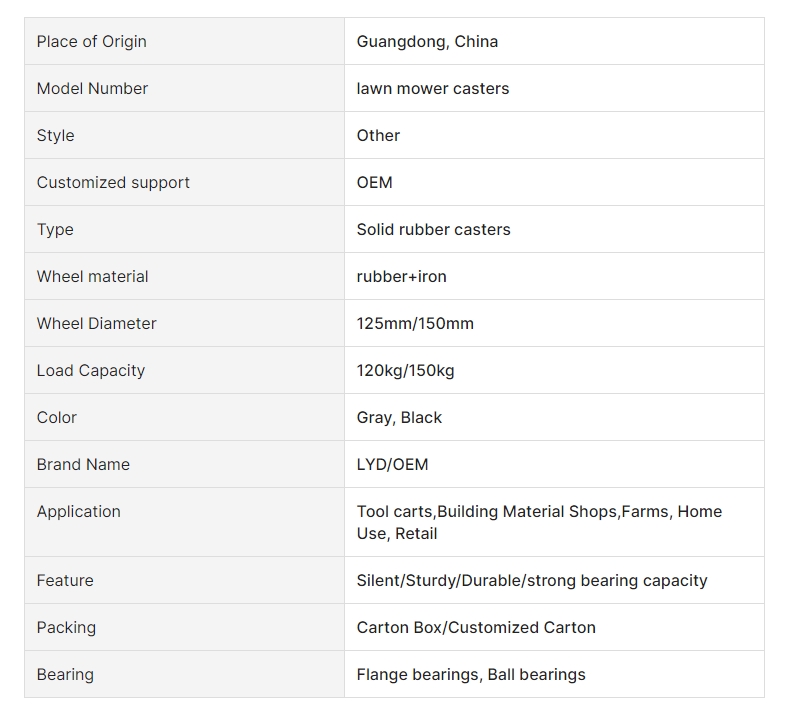
Task: Click the 'Style' row label
Action: click(55, 135)
